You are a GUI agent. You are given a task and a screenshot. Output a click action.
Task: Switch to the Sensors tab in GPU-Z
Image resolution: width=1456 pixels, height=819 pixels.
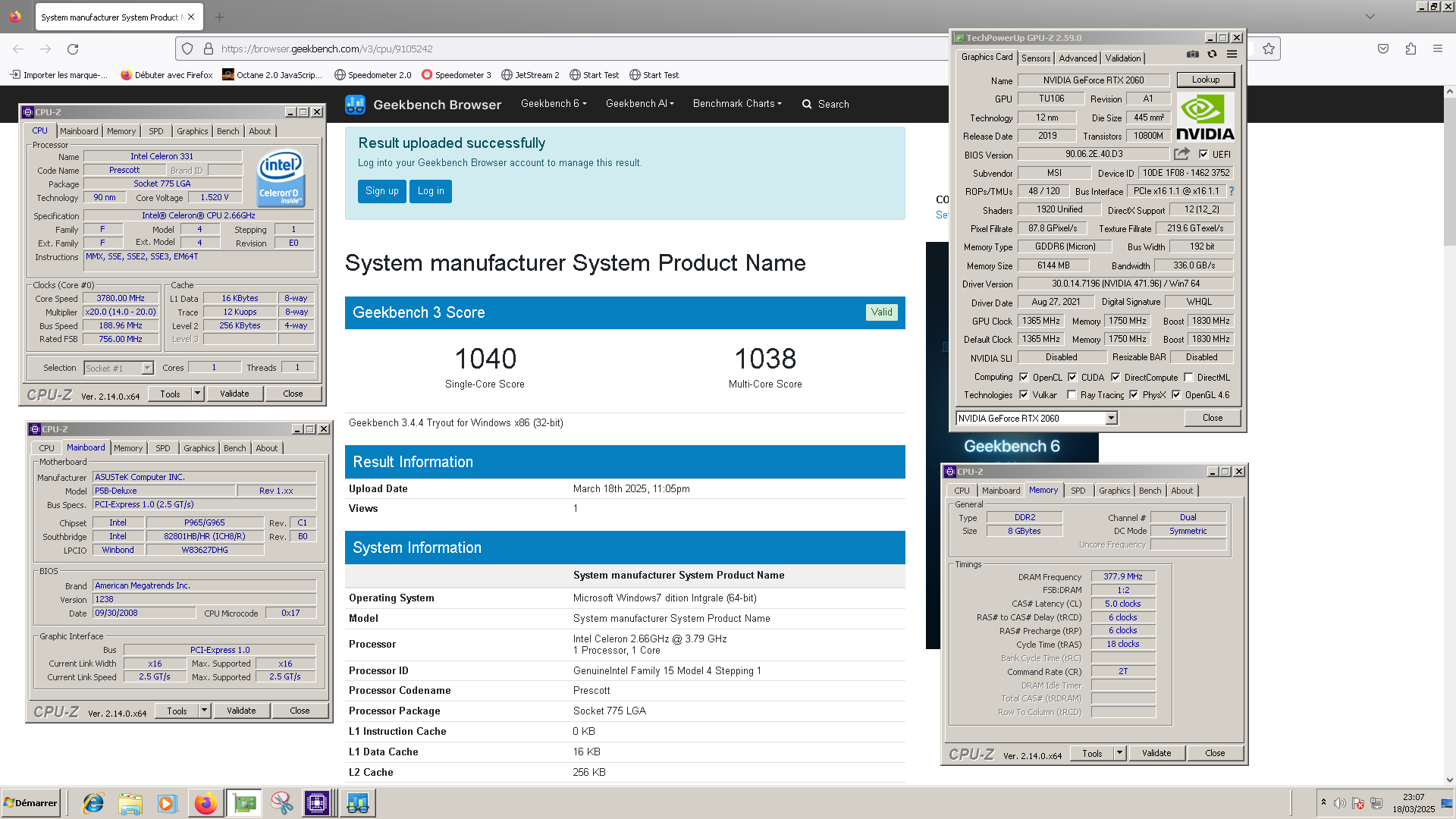[x=1036, y=58]
